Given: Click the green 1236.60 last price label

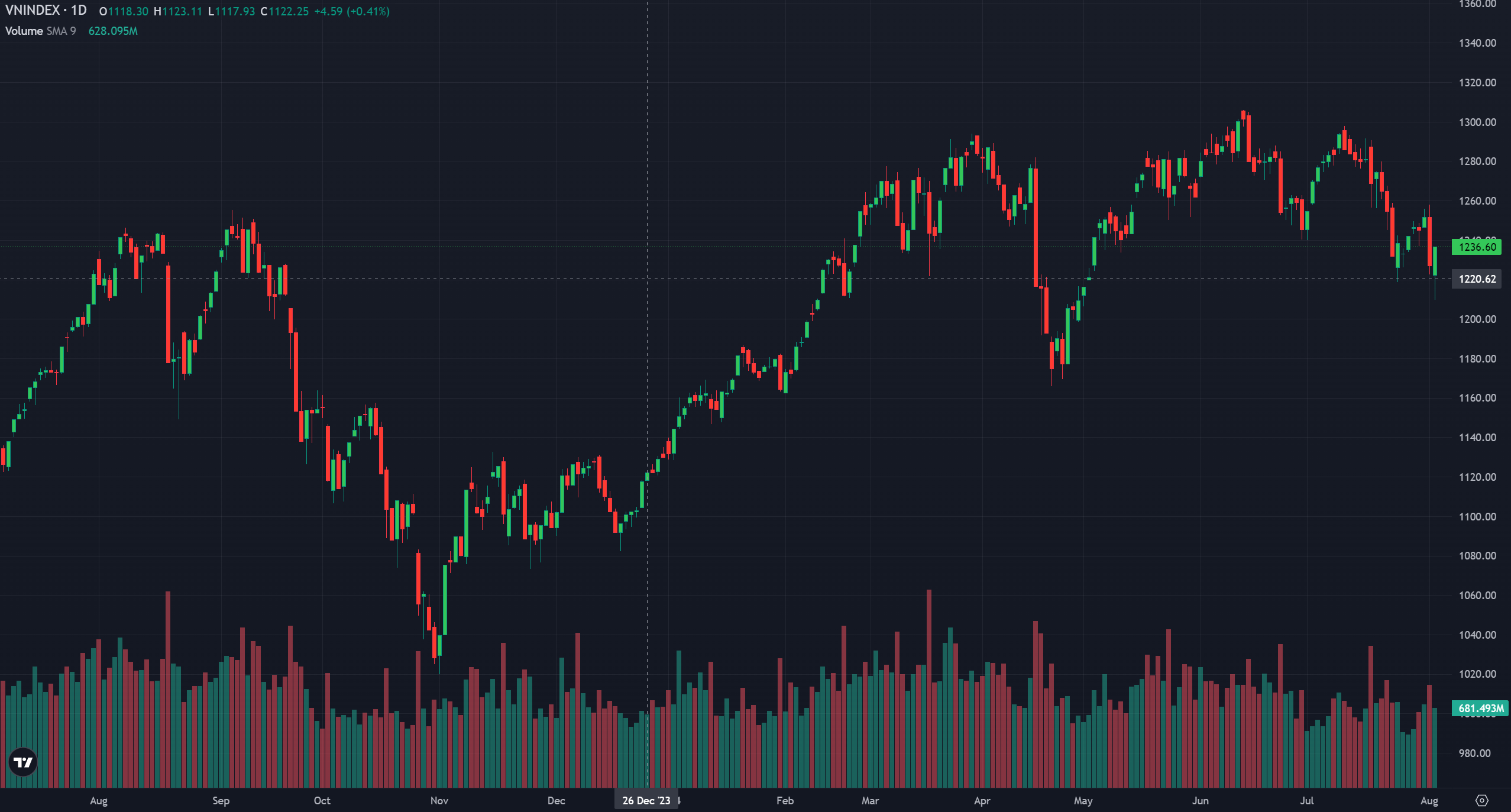Looking at the screenshot, I should tap(1476, 247).
